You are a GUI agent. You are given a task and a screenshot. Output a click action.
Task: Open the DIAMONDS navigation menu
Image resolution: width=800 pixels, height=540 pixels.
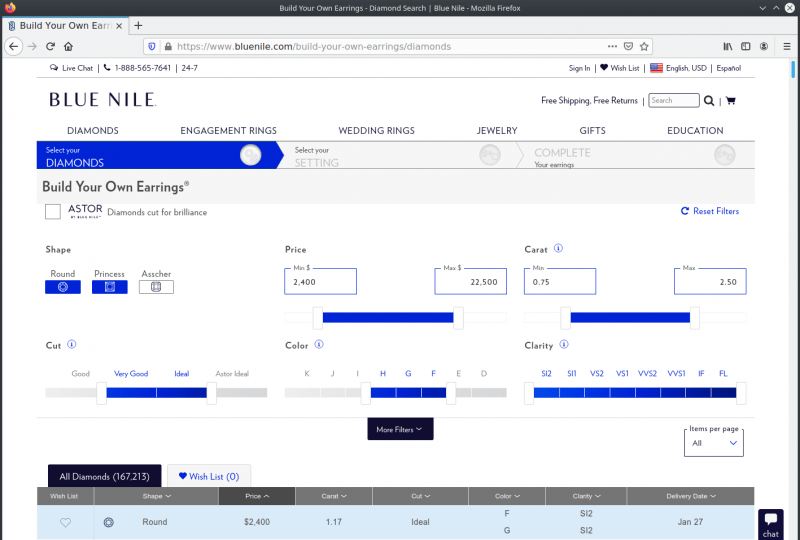point(93,131)
